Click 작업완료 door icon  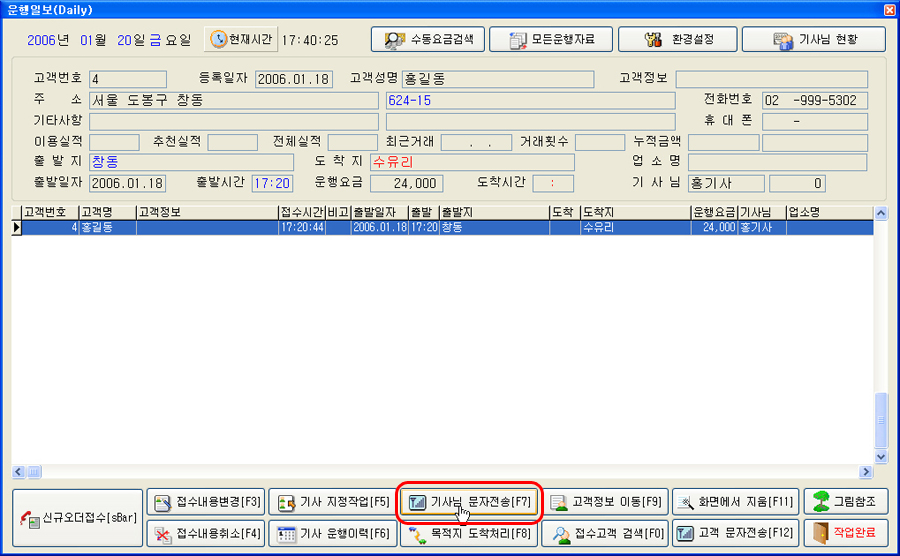tap(821, 534)
